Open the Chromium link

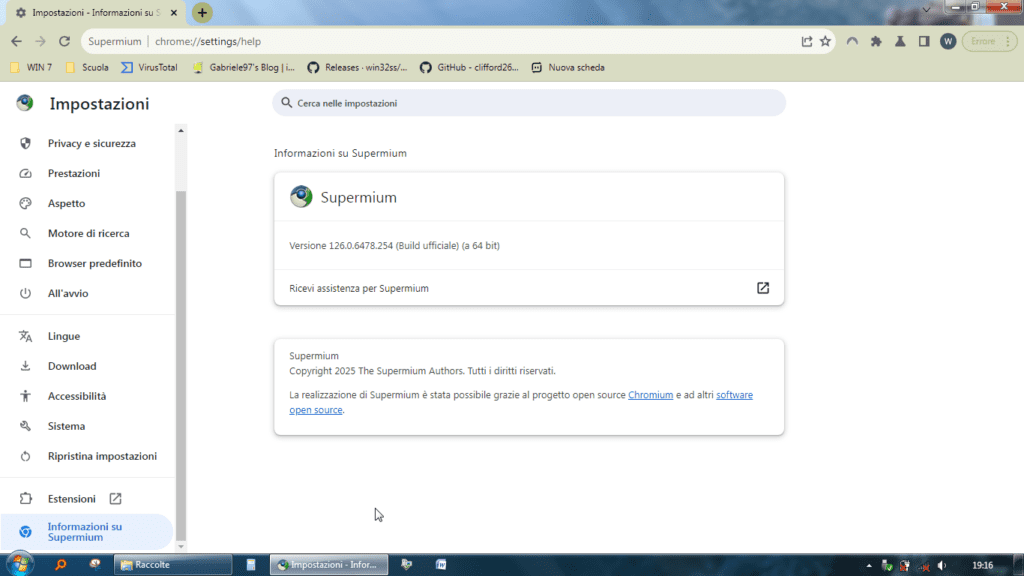[x=650, y=394]
